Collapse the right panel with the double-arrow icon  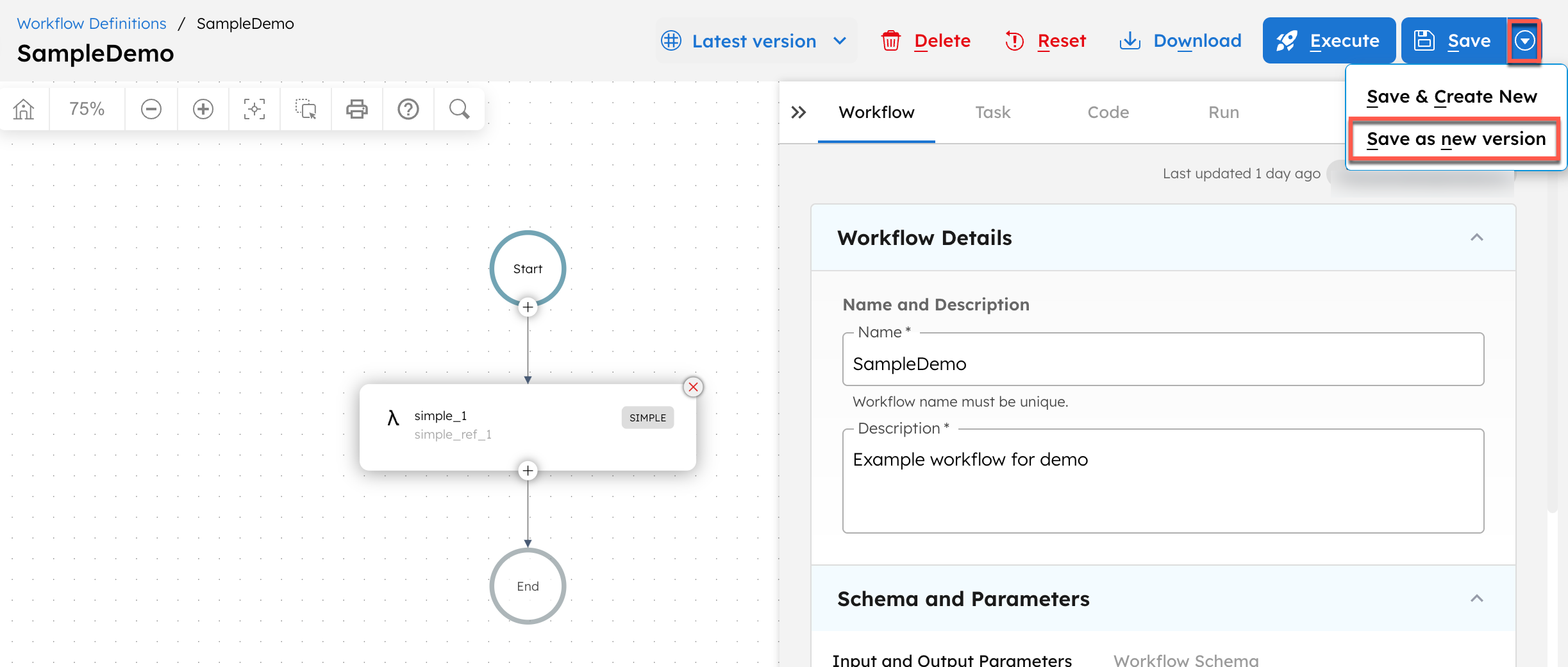(799, 112)
